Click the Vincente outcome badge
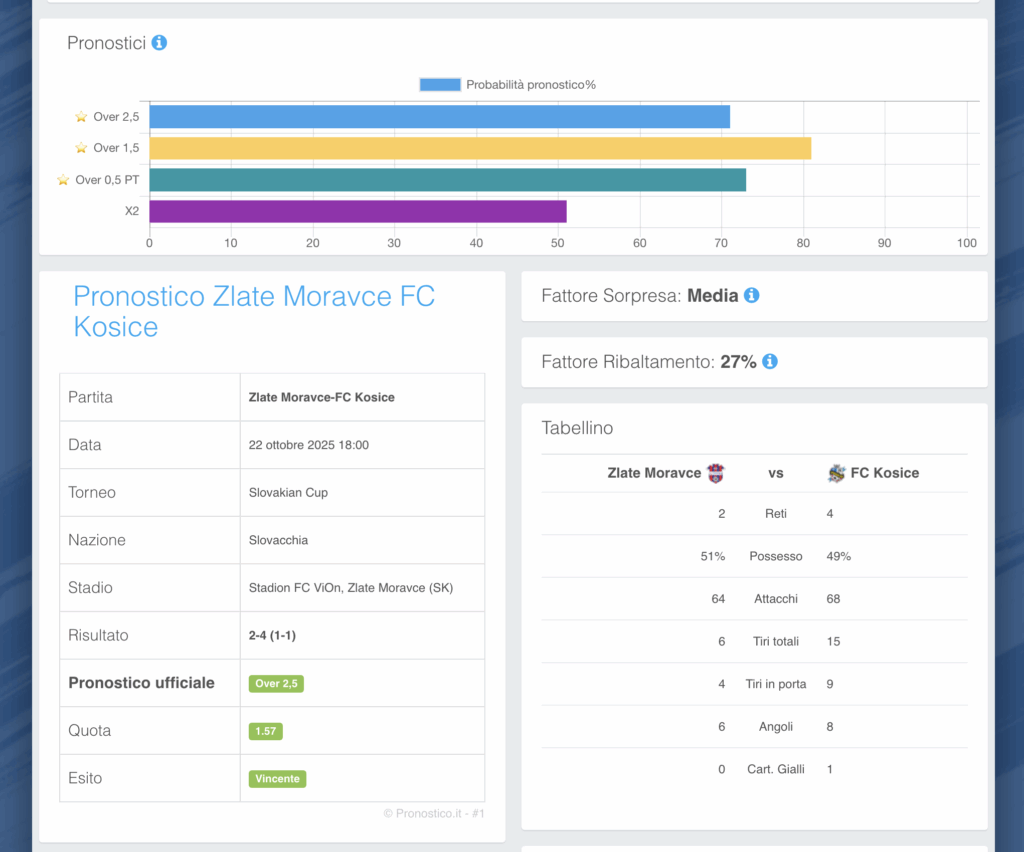 277,779
